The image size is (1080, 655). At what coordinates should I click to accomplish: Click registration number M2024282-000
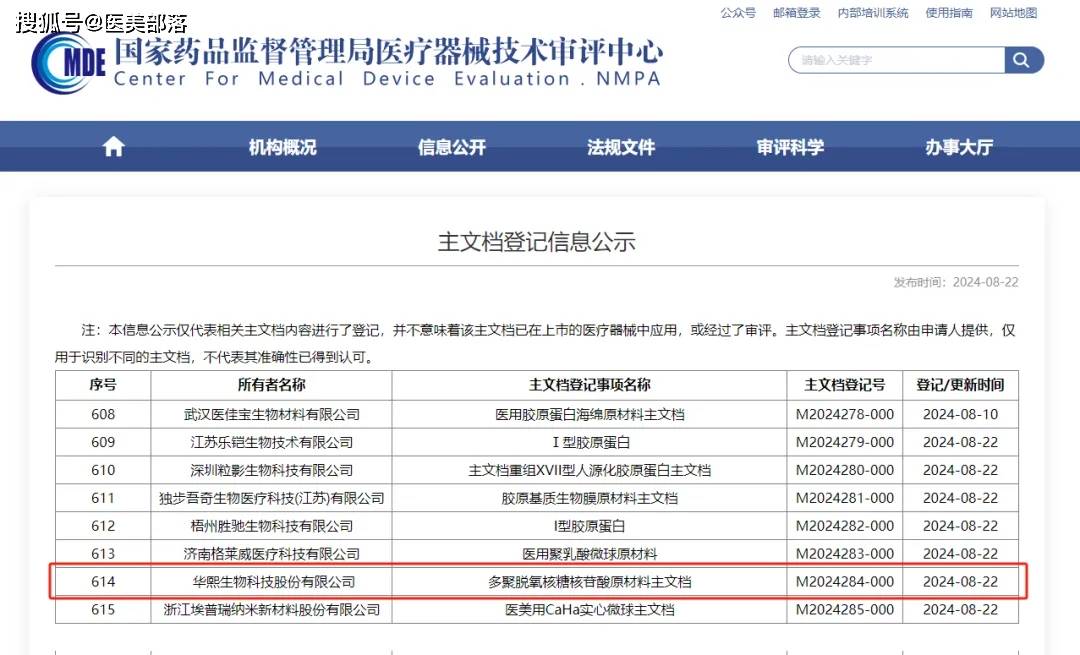(845, 526)
